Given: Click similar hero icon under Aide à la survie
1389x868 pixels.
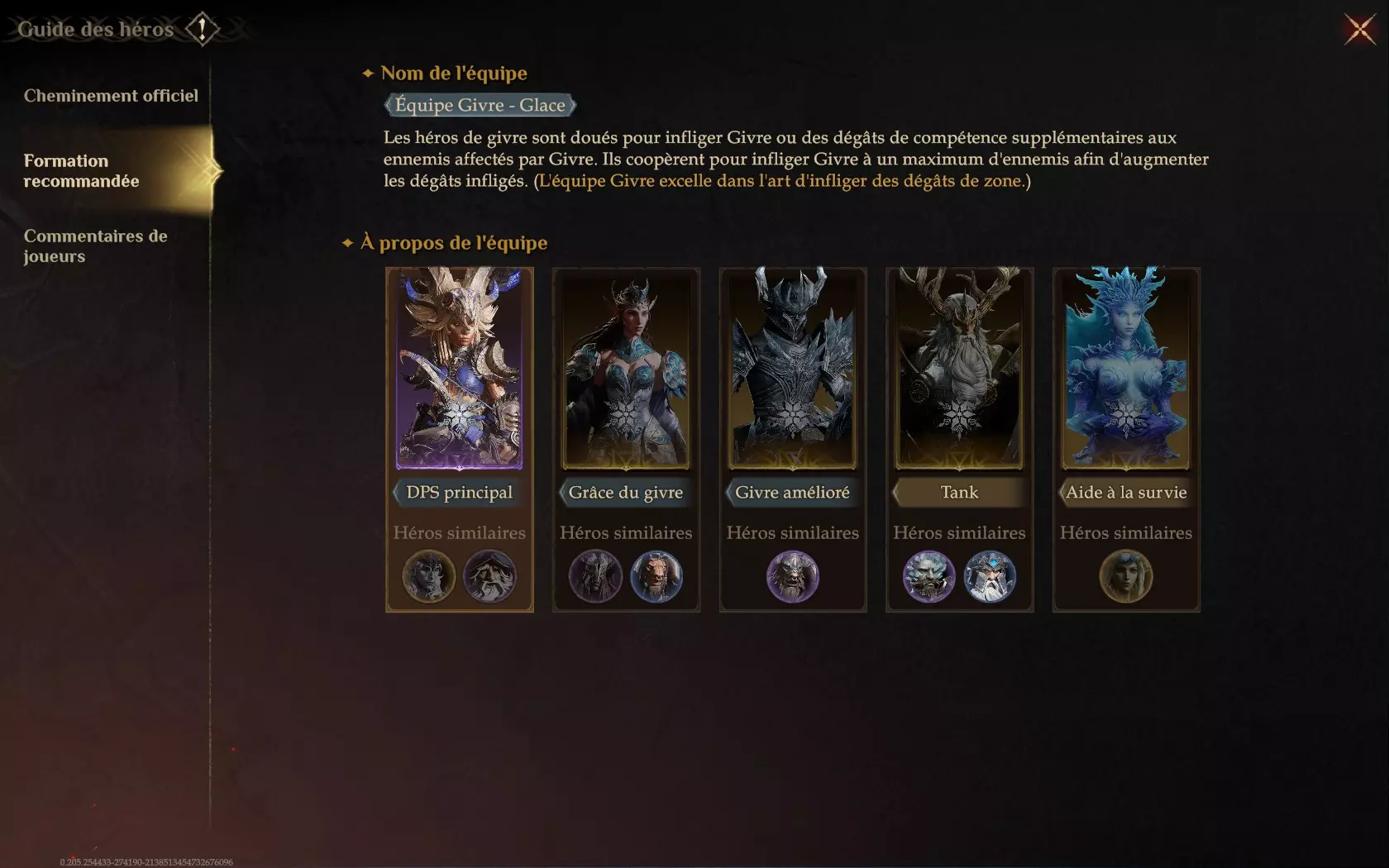Looking at the screenshot, I should tap(1126, 576).
